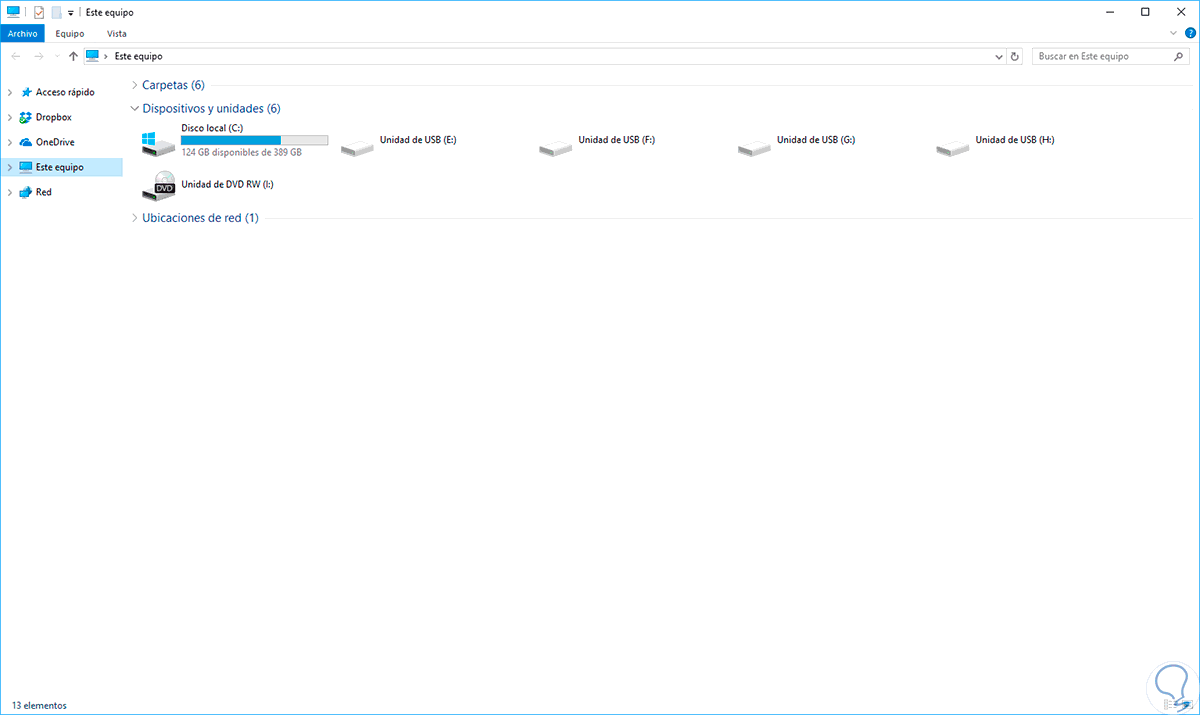Image resolution: width=1200 pixels, height=715 pixels.
Task: Maximize the Este equipo window
Action: (1145, 12)
